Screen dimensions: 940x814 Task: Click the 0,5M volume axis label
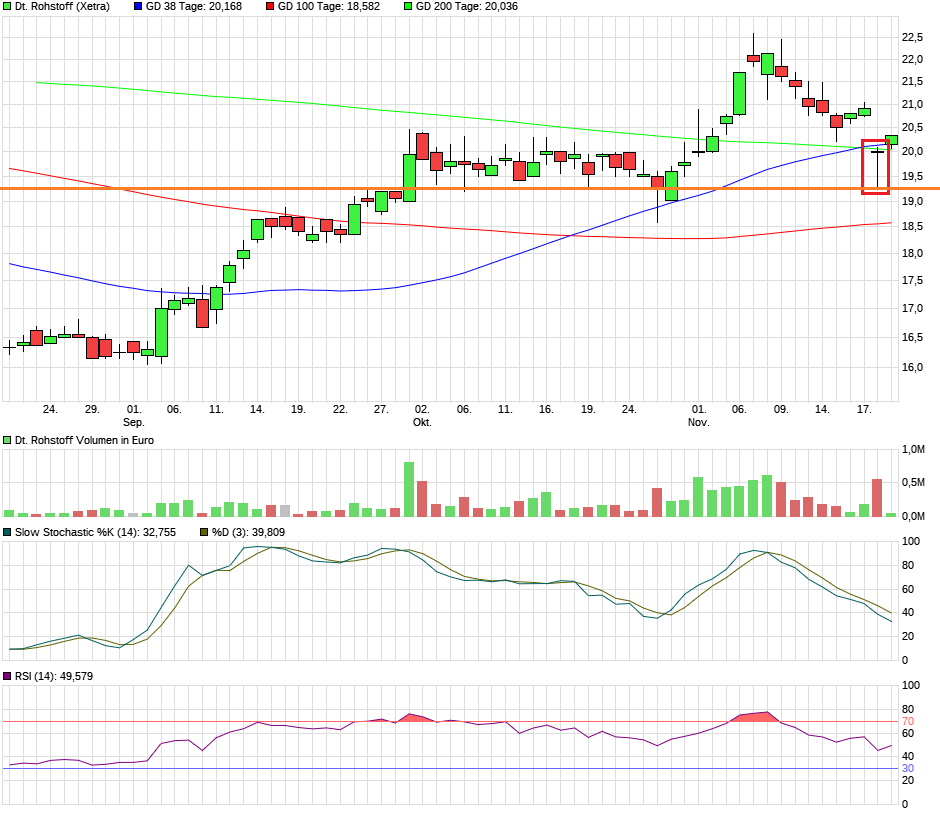tap(913, 483)
